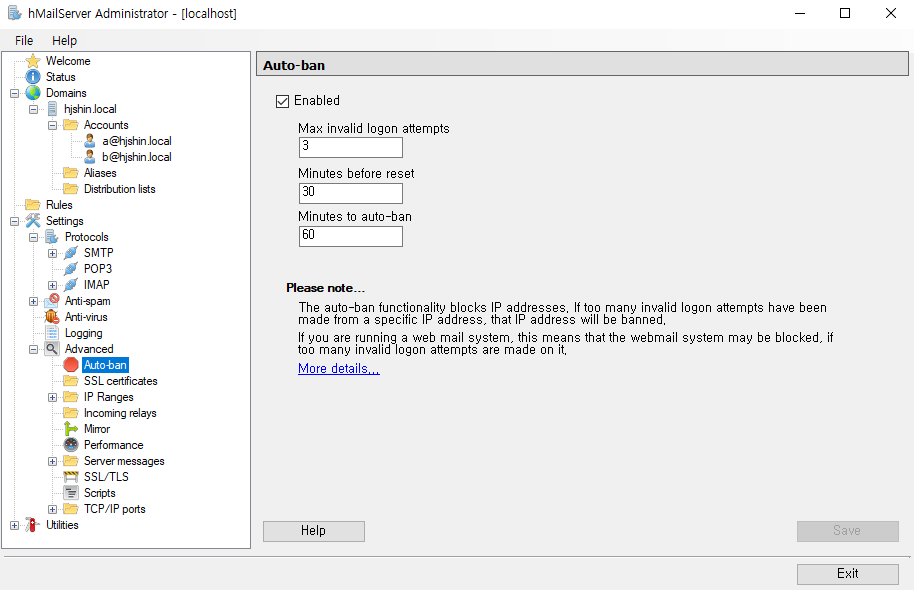
Task: Click the Accounts folder icon
Action: [71, 125]
